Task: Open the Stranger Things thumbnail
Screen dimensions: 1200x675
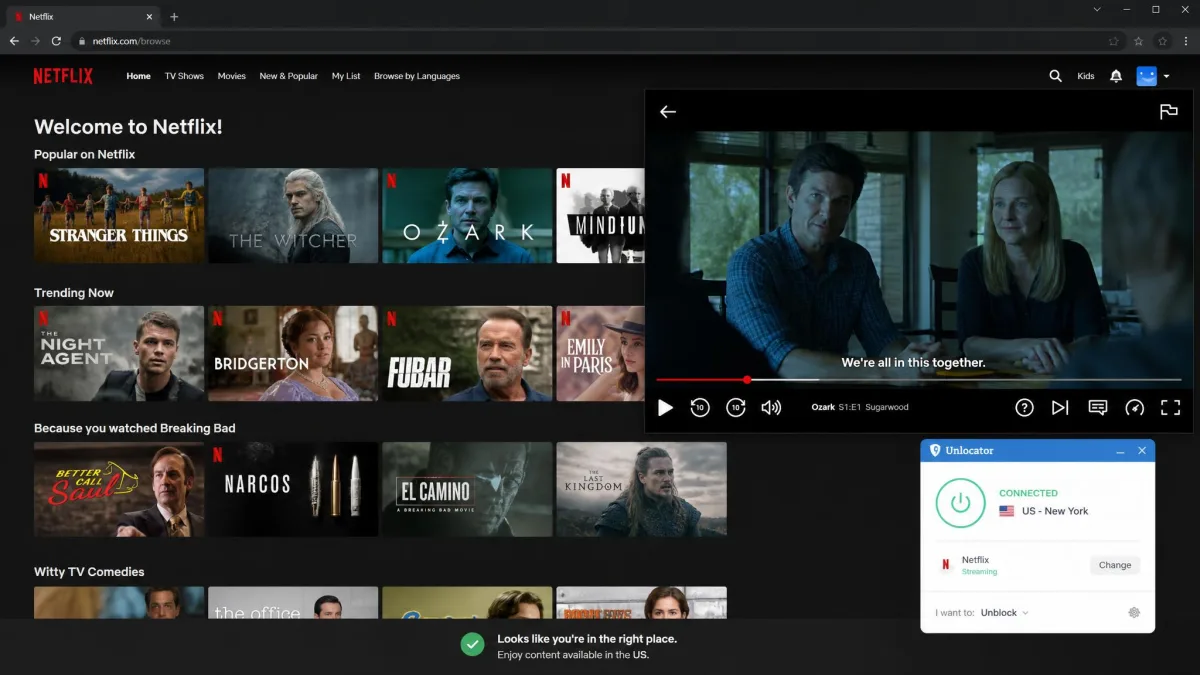Action: (119, 215)
